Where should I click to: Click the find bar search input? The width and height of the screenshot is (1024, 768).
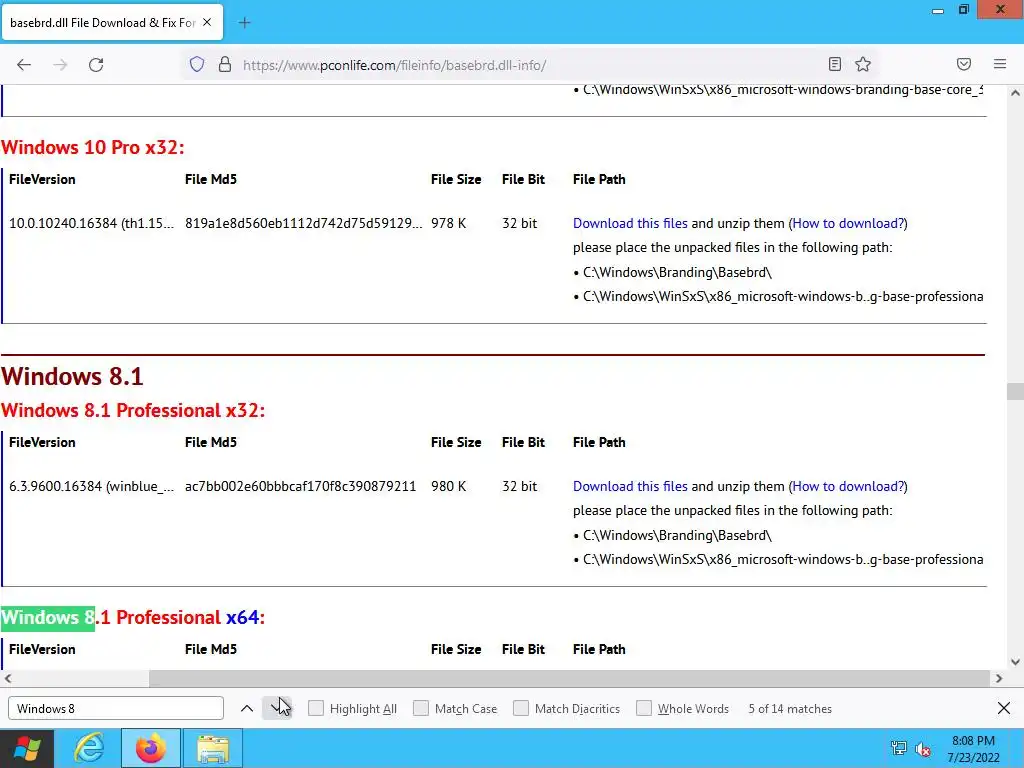[116, 709]
